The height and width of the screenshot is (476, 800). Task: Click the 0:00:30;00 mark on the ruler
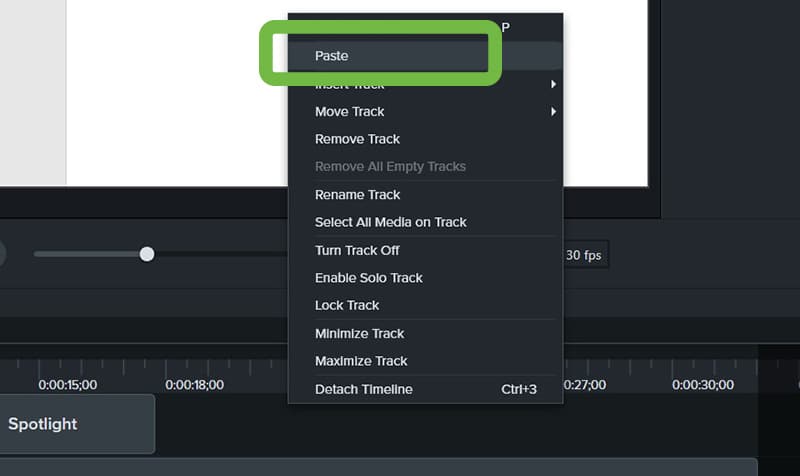703,385
